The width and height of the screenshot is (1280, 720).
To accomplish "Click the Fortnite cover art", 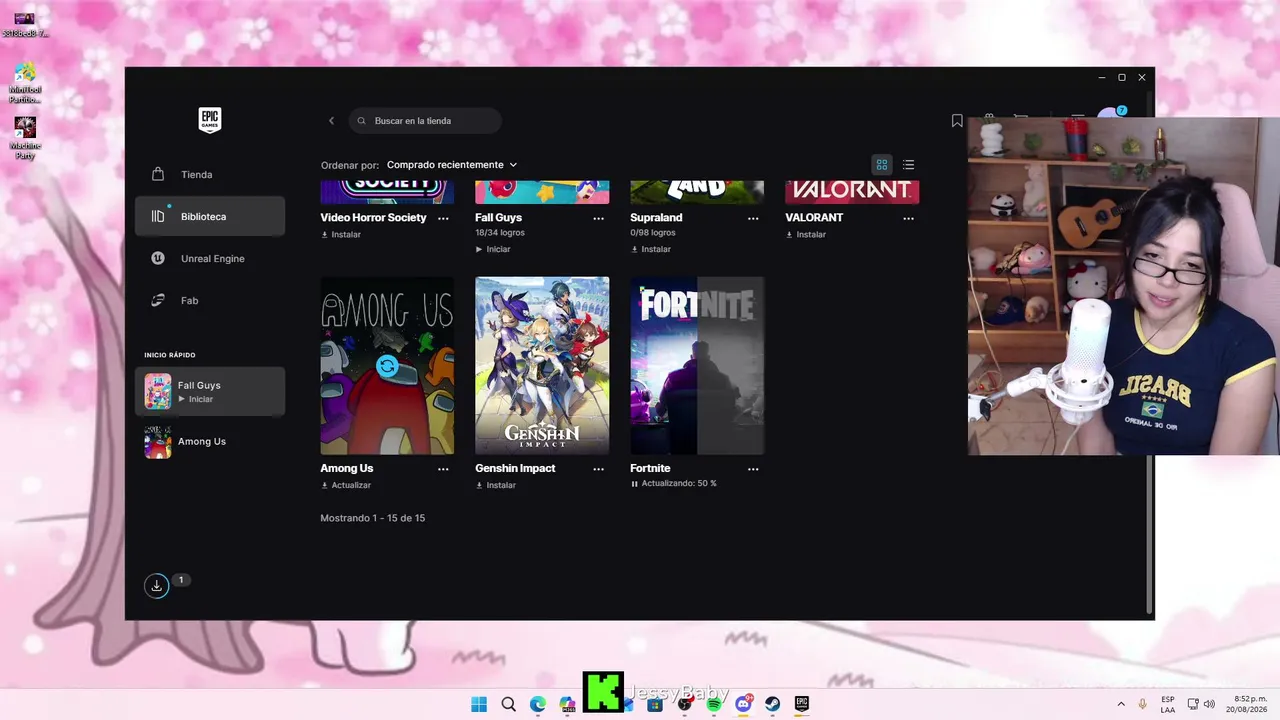I will (x=697, y=366).
